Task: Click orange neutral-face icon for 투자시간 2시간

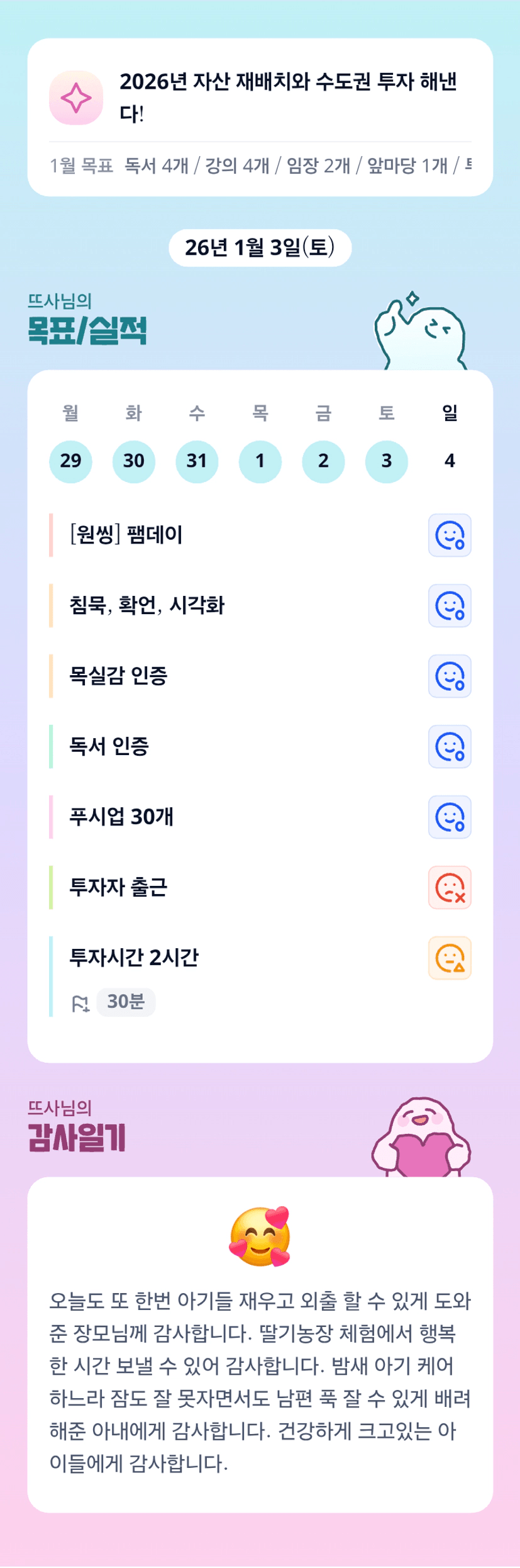Action: 450,958
